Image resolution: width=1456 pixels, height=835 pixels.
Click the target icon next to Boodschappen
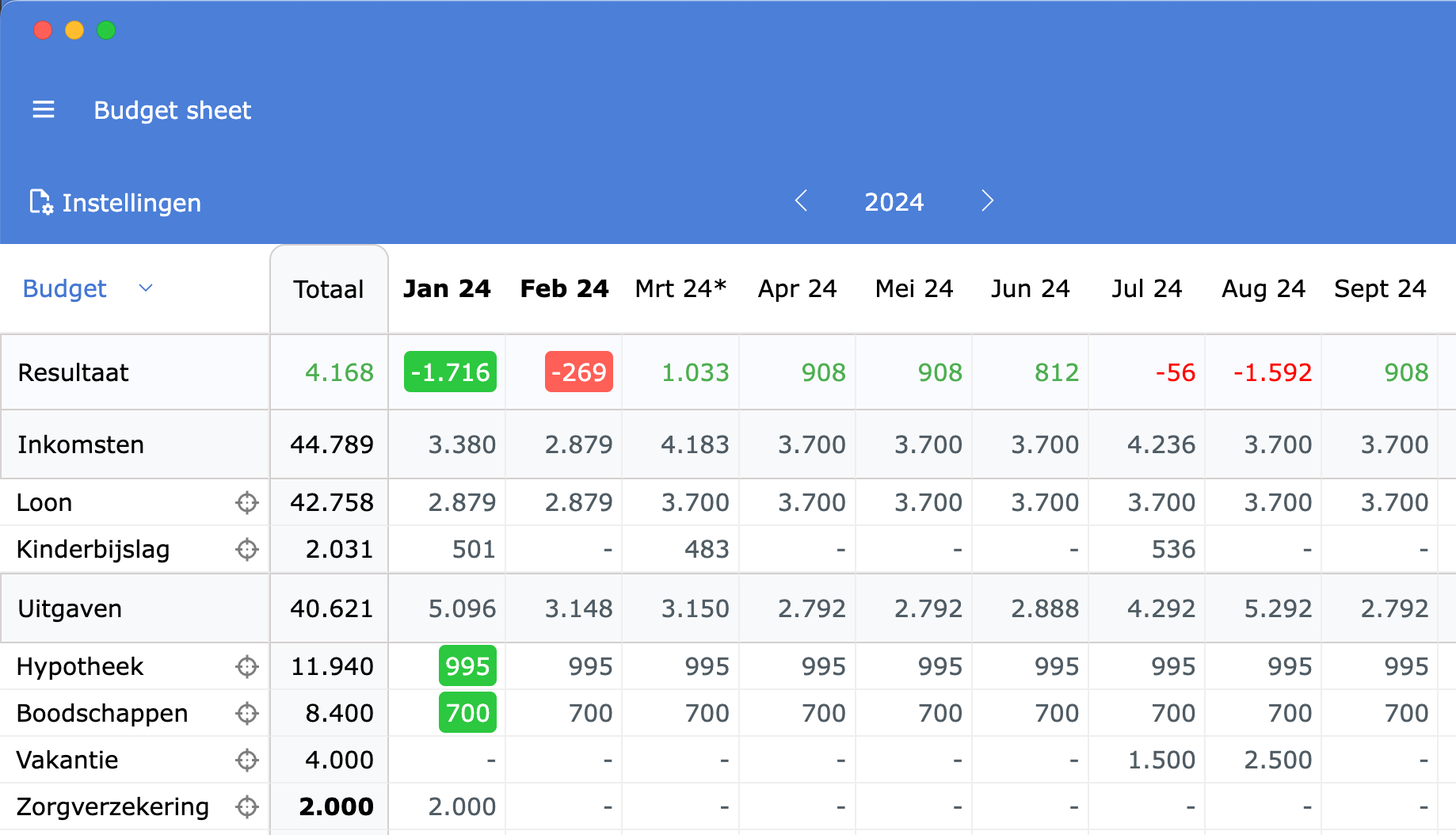pos(247,714)
